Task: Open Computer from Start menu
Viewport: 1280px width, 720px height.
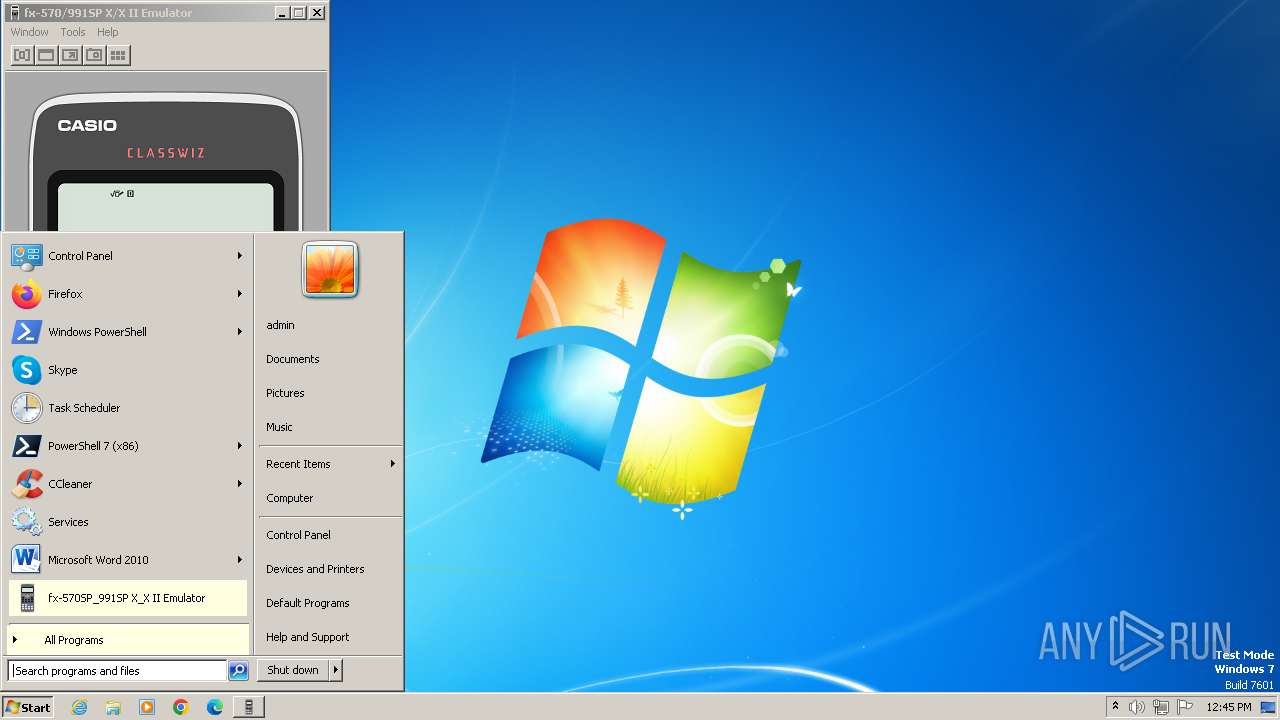Action: point(330,498)
